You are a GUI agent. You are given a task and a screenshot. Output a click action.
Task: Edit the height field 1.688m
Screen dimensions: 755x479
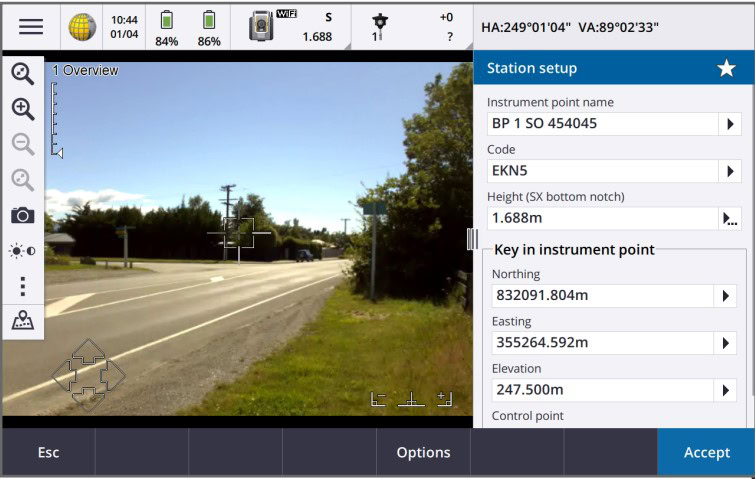(602, 218)
